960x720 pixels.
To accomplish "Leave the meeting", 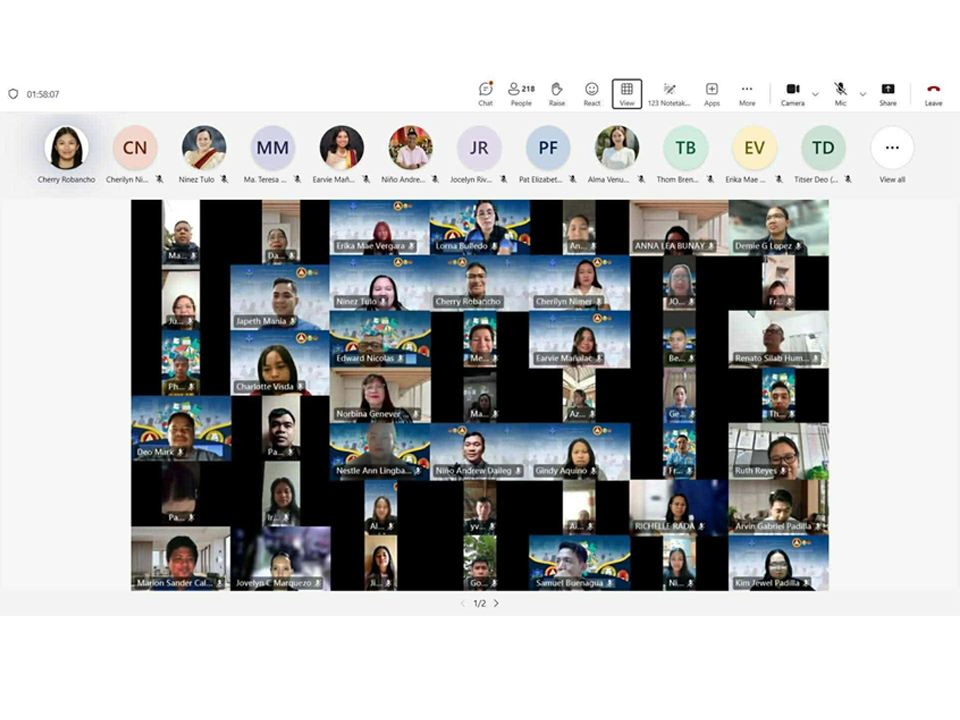I will pyautogui.click(x=933, y=93).
